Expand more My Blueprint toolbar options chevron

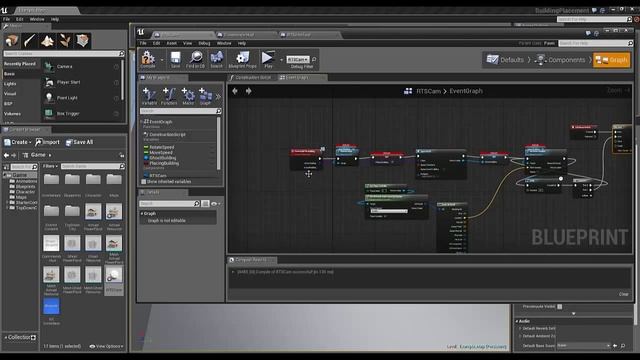[218, 97]
